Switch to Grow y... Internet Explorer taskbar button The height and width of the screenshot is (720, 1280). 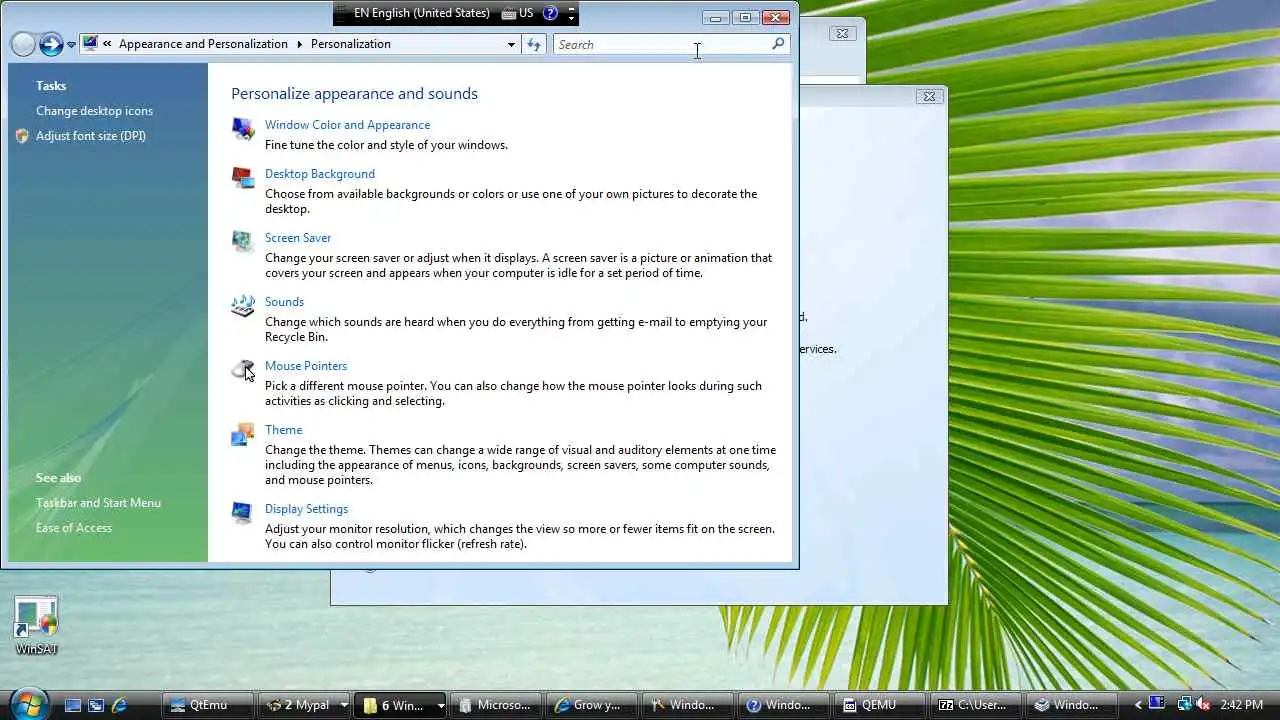point(593,705)
